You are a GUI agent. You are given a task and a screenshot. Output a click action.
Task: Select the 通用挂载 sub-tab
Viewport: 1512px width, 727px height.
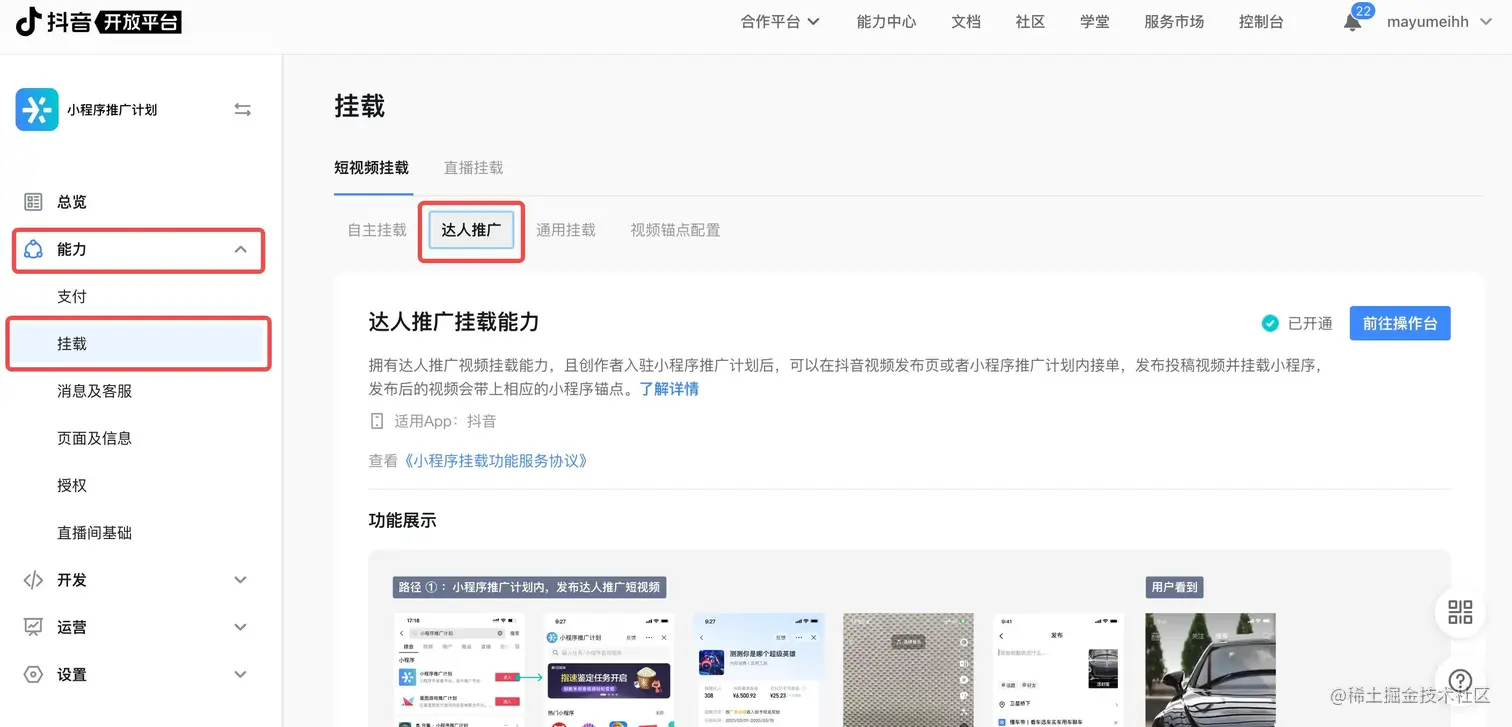pos(566,230)
